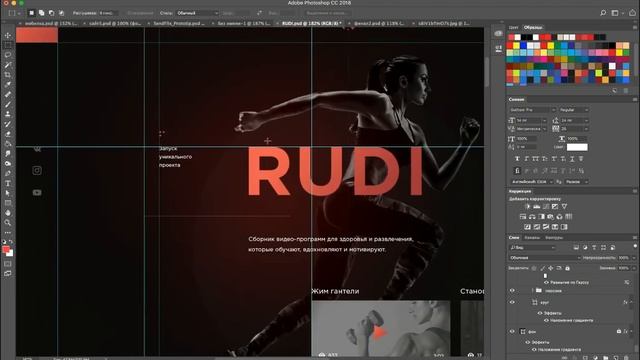640x360 pixels.
Task: Select the Pen tool
Action: click(x=8, y=173)
